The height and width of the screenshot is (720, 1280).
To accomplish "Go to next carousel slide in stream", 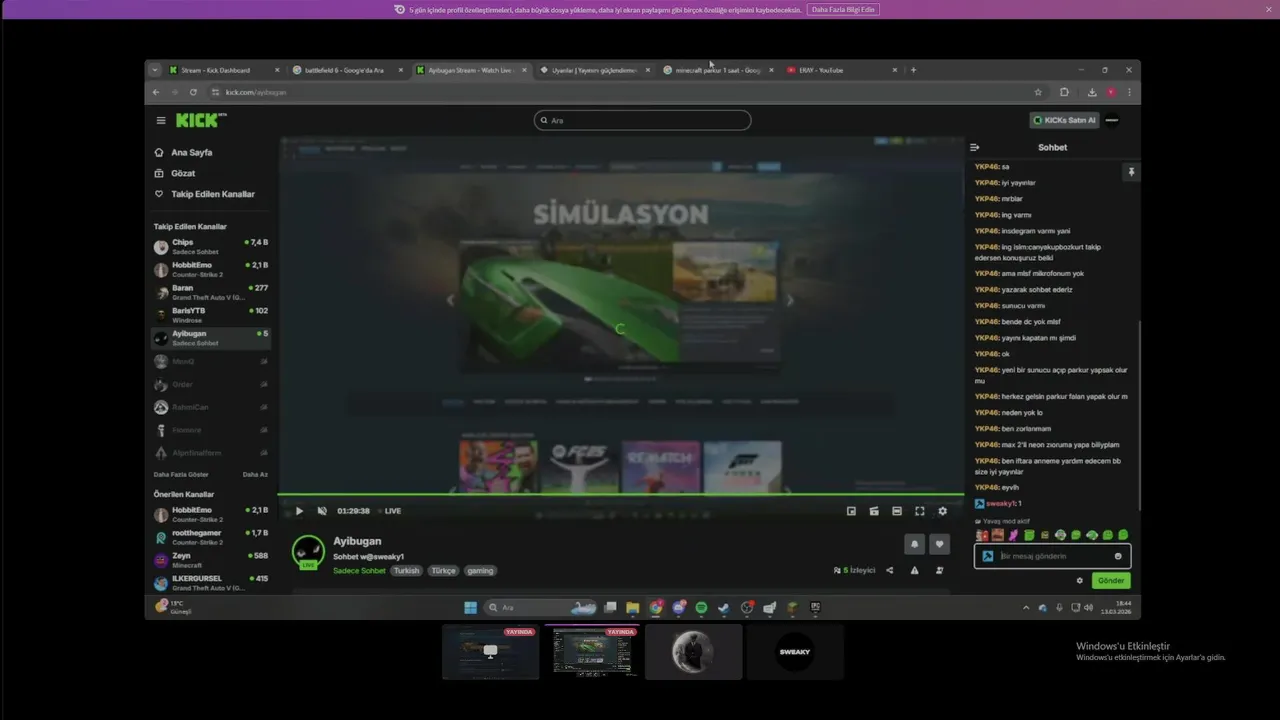I will tap(790, 300).
